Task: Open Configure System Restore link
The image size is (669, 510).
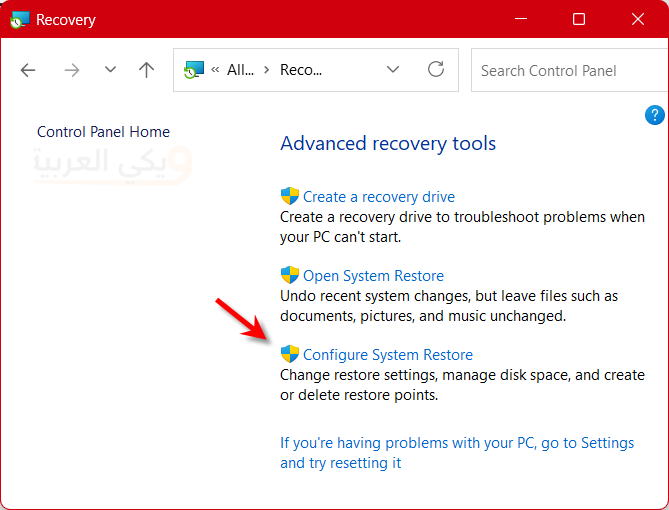Action: pos(388,355)
